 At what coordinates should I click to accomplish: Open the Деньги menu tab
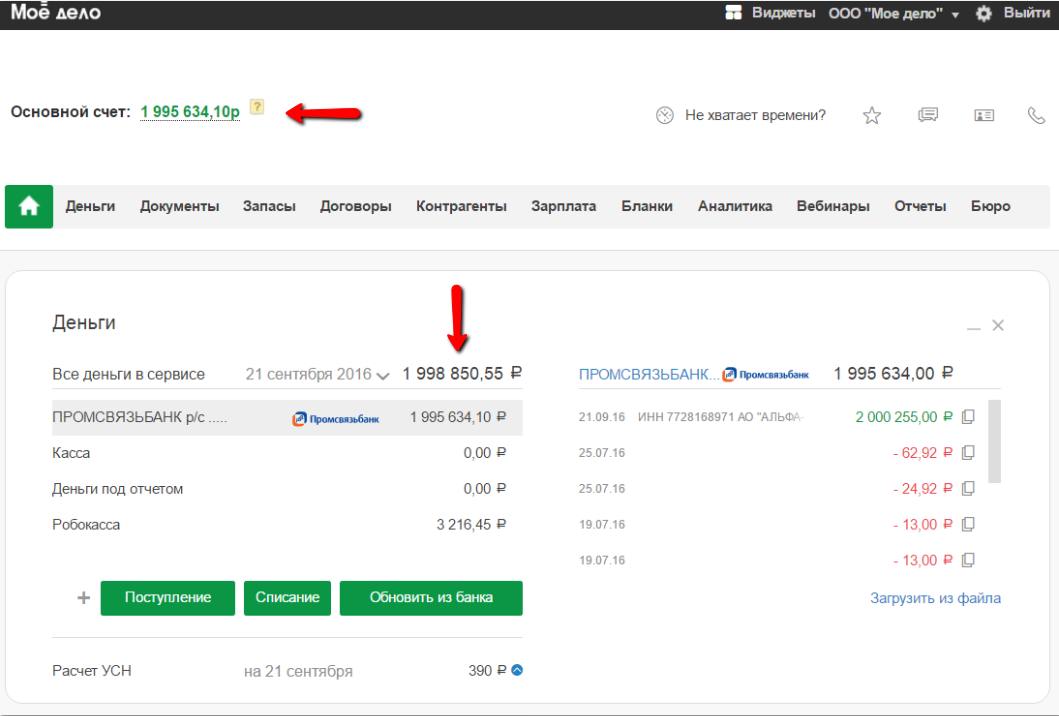tap(90, 206)
